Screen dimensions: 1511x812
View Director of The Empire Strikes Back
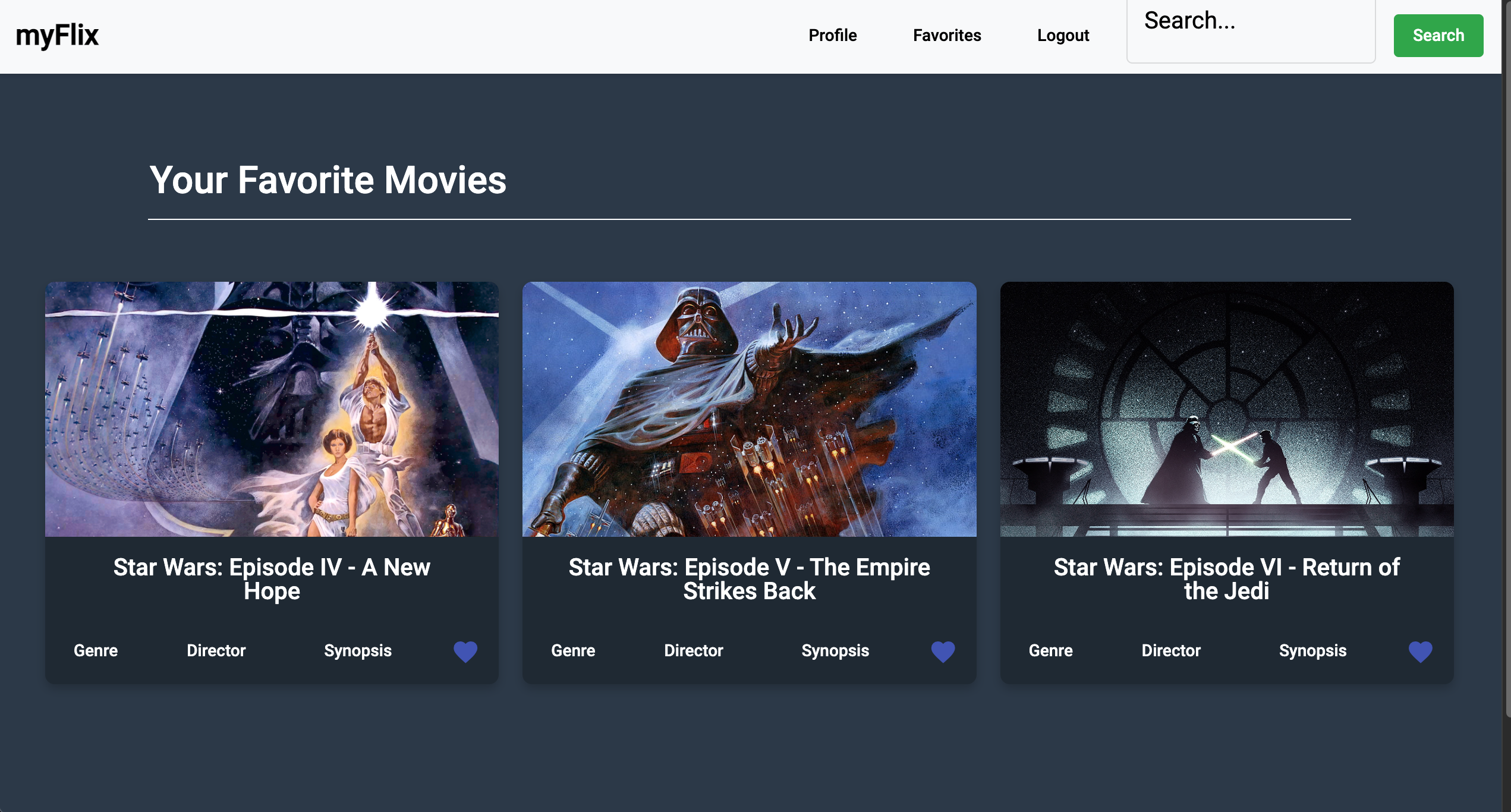tap(693, 650)
